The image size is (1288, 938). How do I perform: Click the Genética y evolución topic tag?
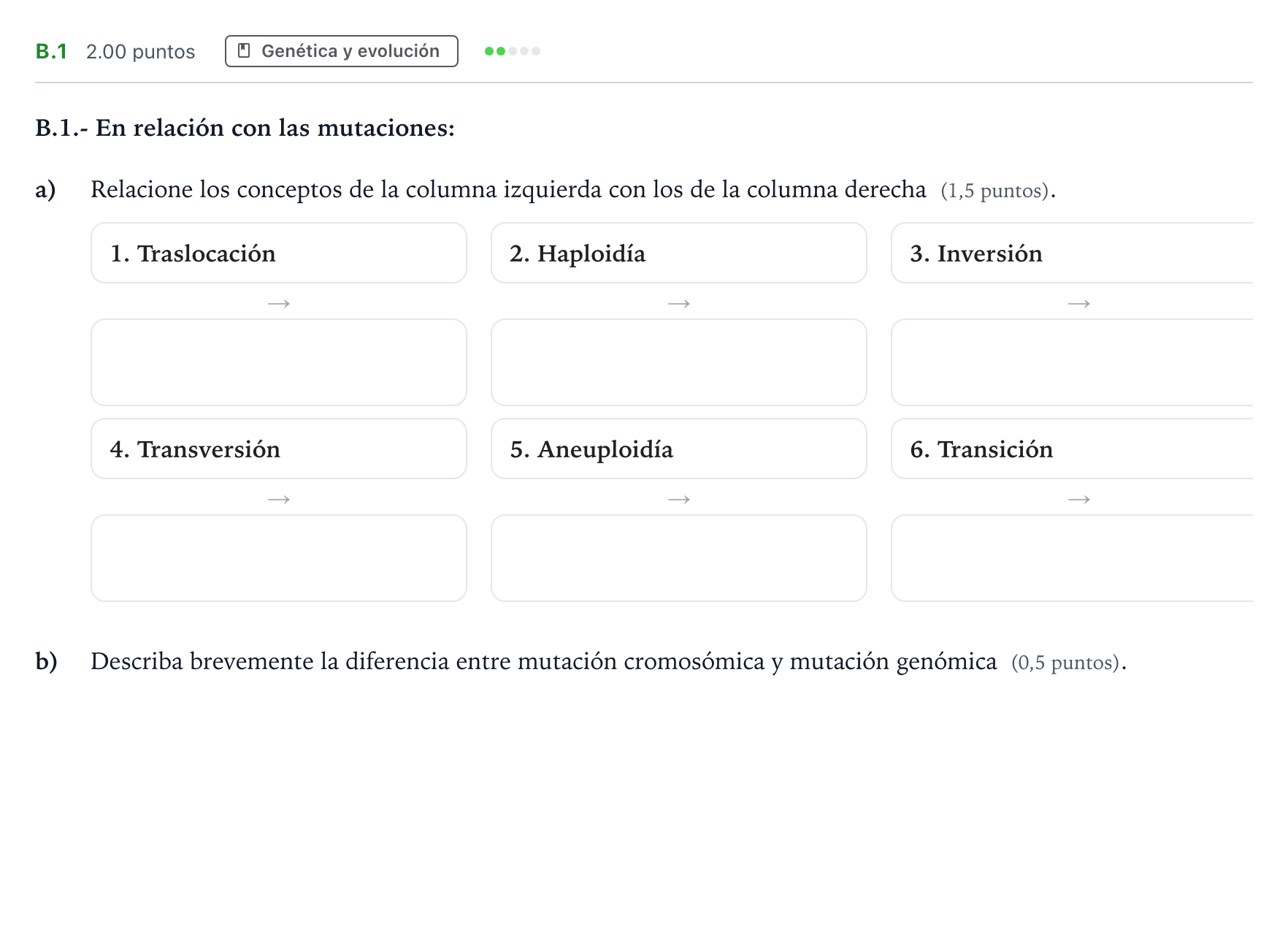tap(341, 51)
